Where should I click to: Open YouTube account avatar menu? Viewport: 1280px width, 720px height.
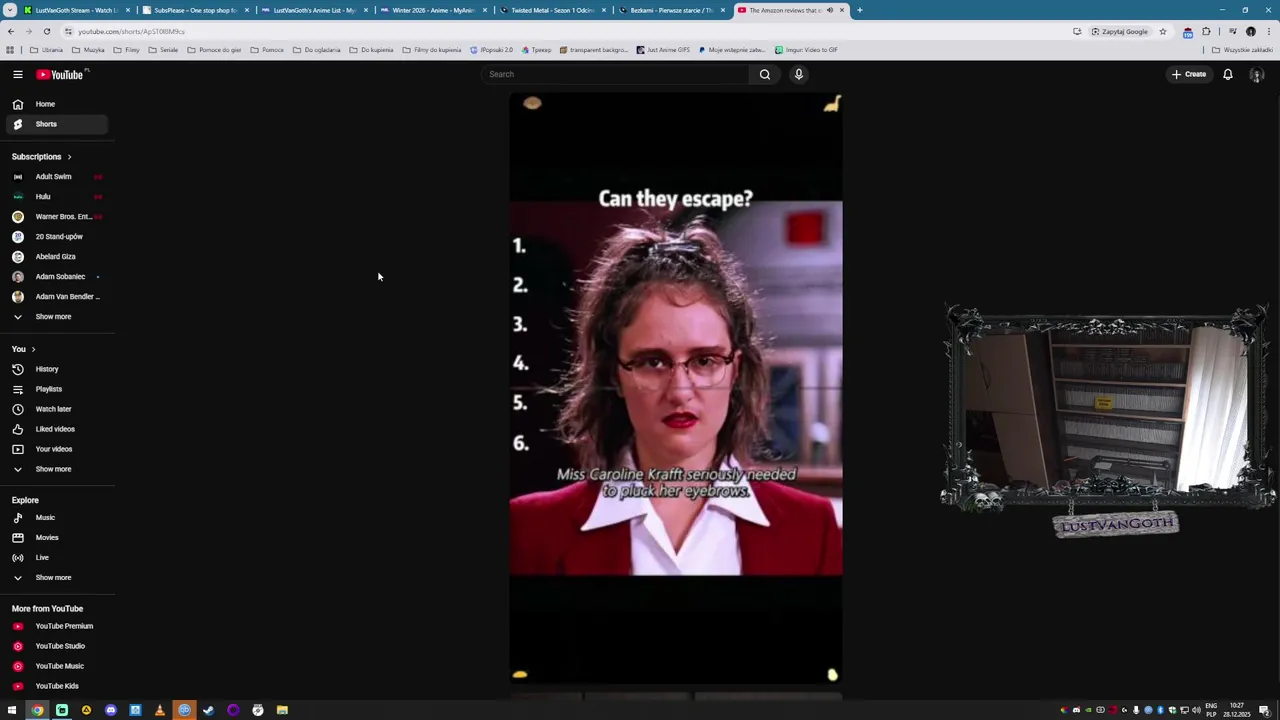click(1257, 75)
